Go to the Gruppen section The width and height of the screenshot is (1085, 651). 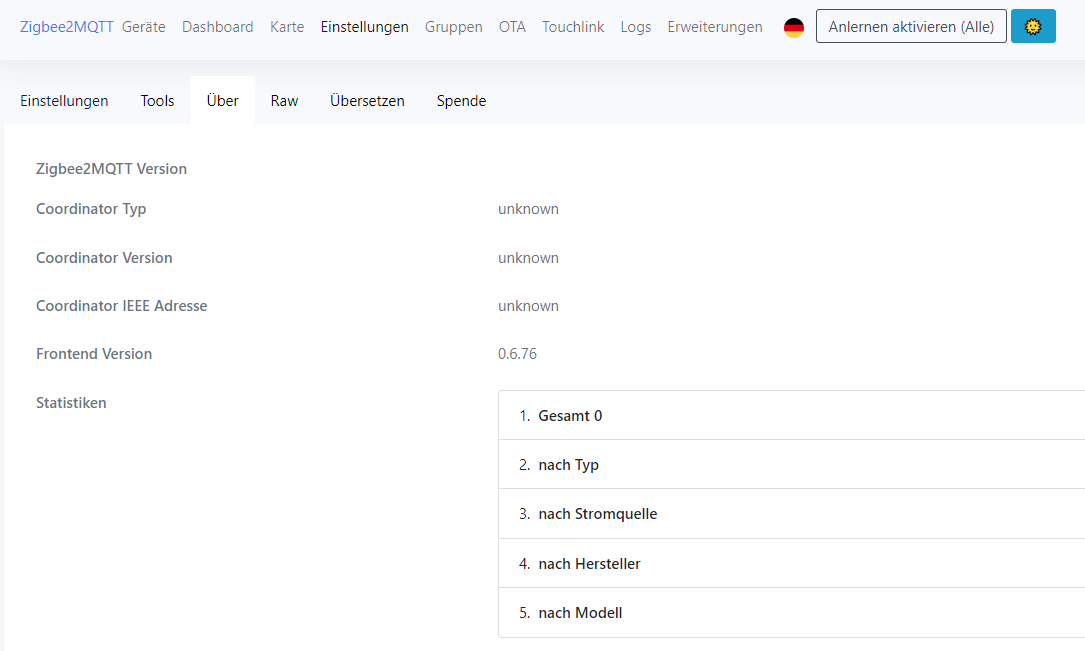pos(453,27)
